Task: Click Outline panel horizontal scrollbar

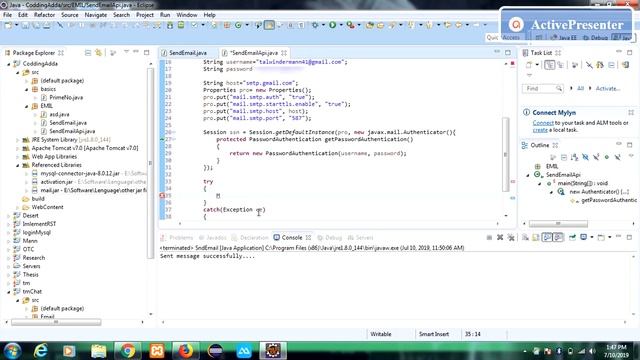Action: 558,224
